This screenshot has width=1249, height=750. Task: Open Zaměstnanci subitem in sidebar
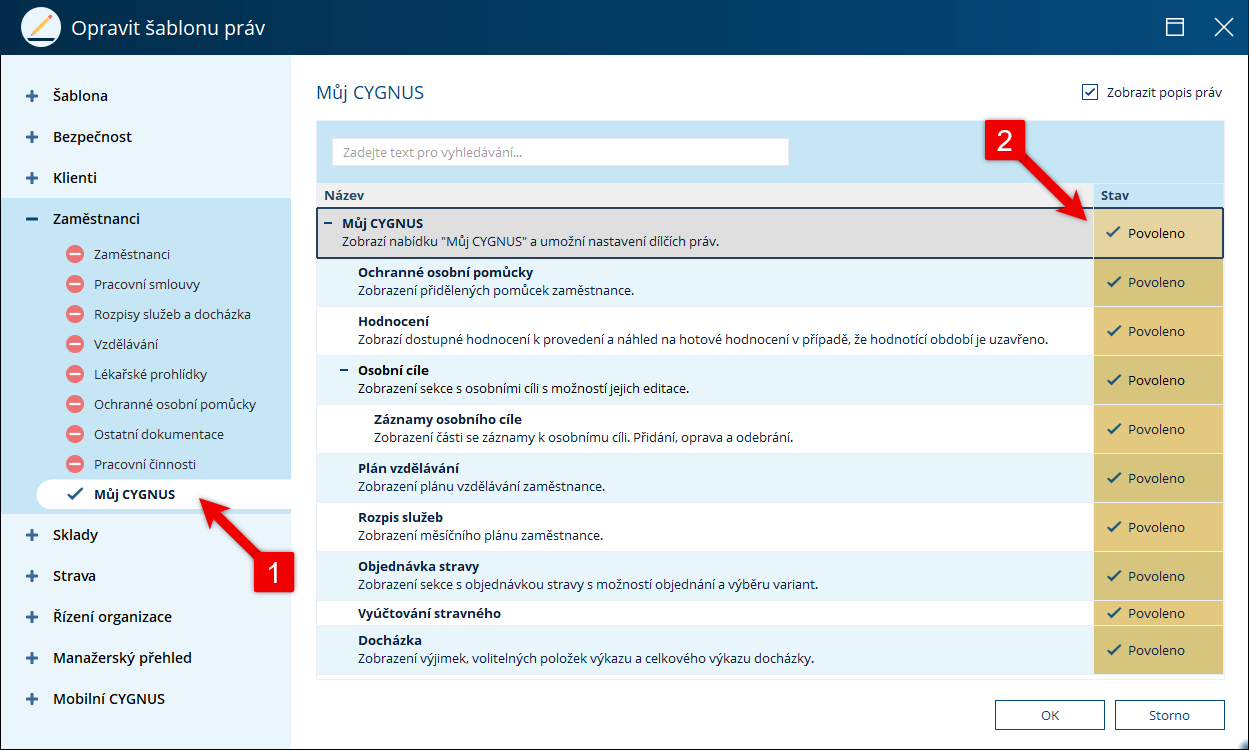pos(132,255)
